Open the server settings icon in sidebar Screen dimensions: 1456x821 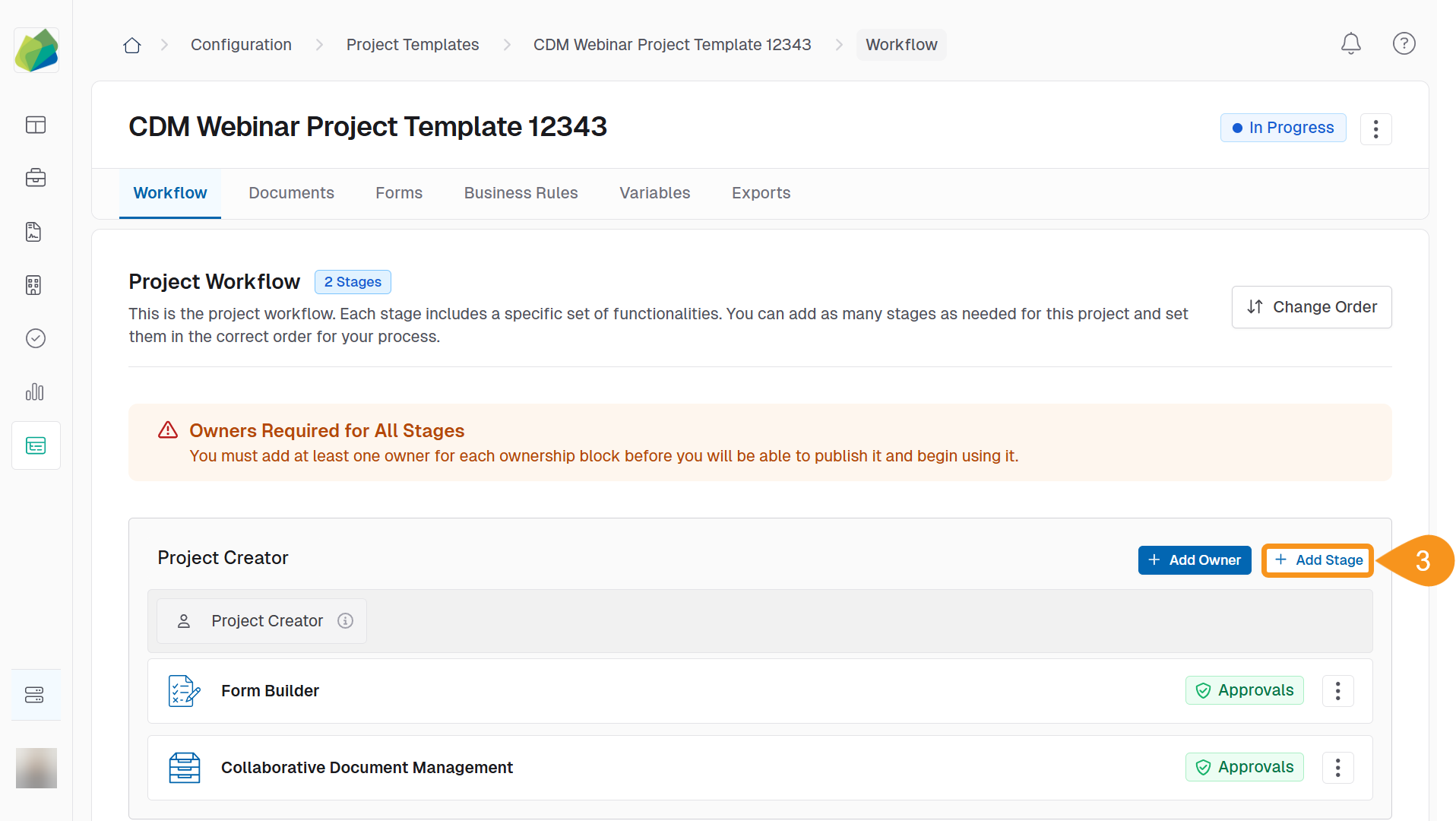point(36,695)
